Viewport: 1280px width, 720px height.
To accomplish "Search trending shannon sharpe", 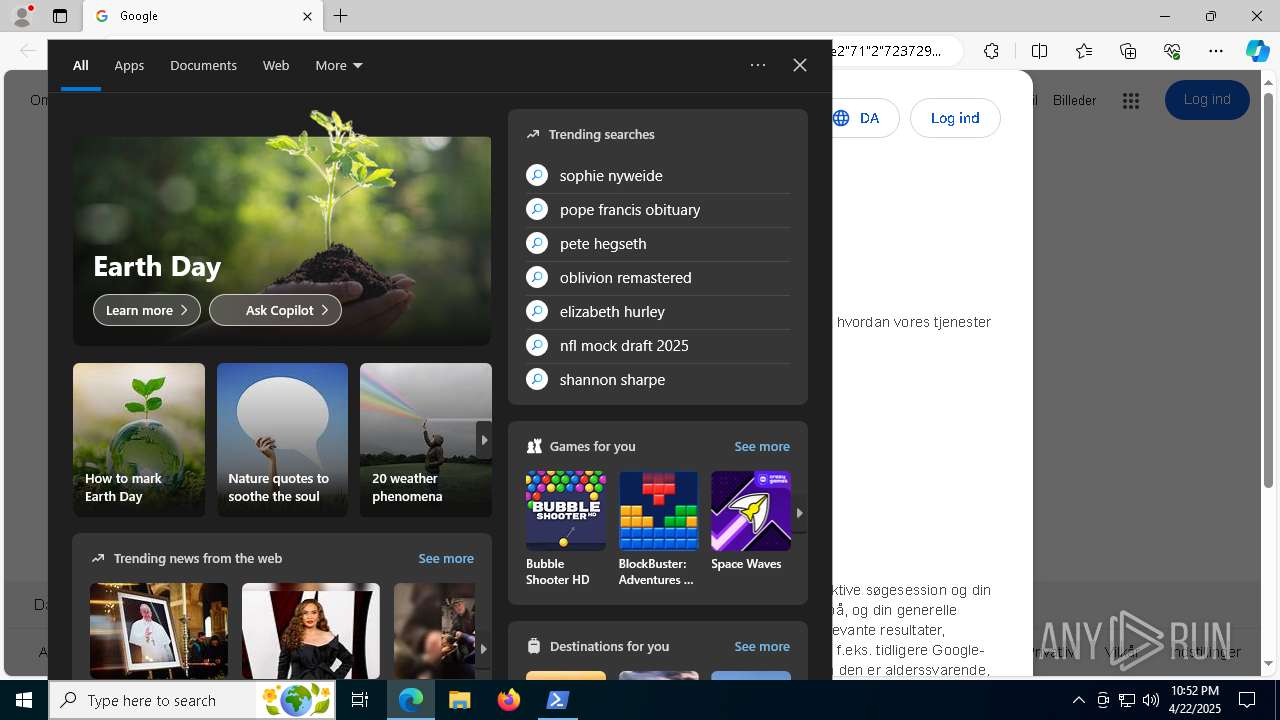I will [658, 379].
